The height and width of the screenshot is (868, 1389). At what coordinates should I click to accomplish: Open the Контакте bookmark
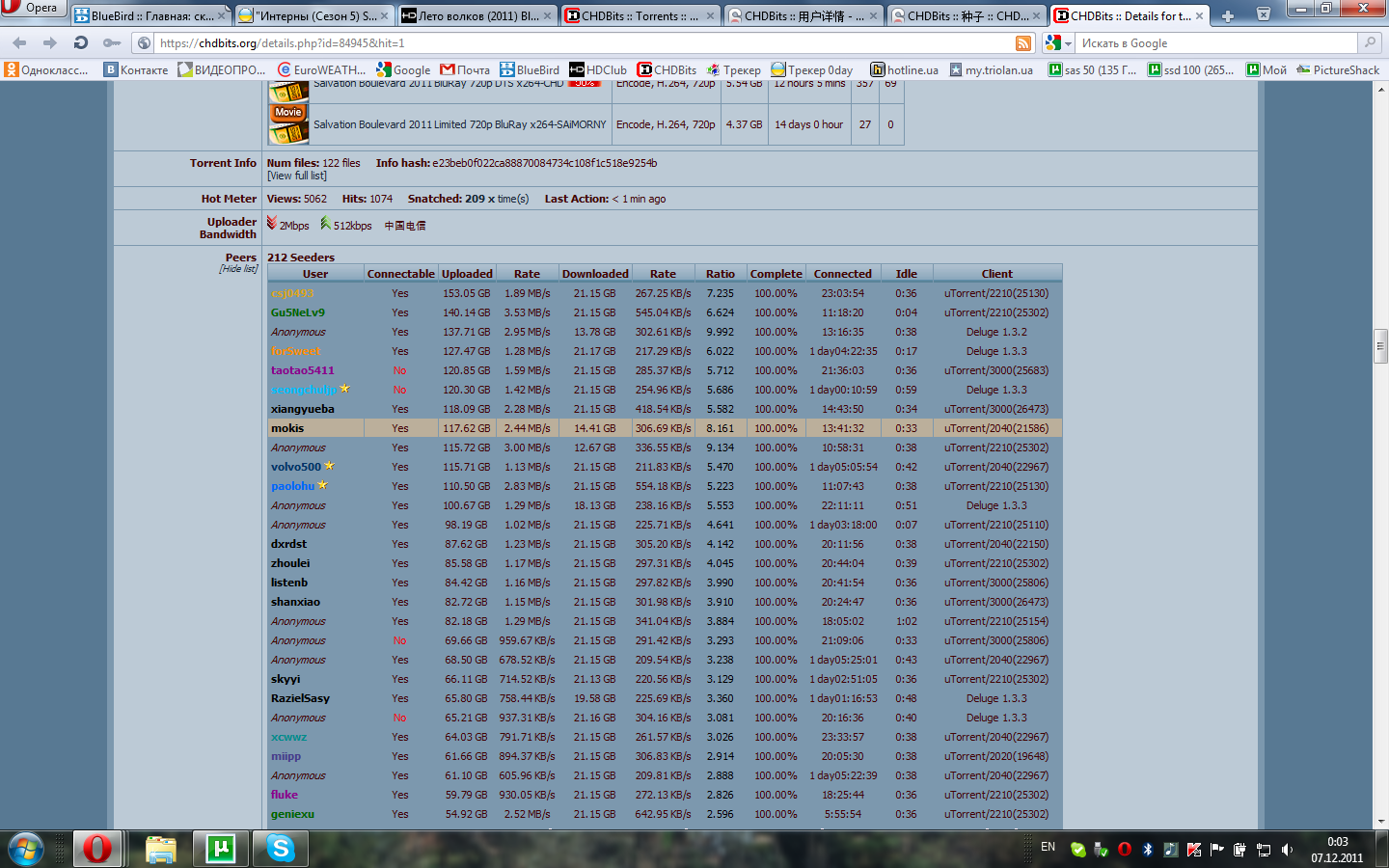point(136,69)
